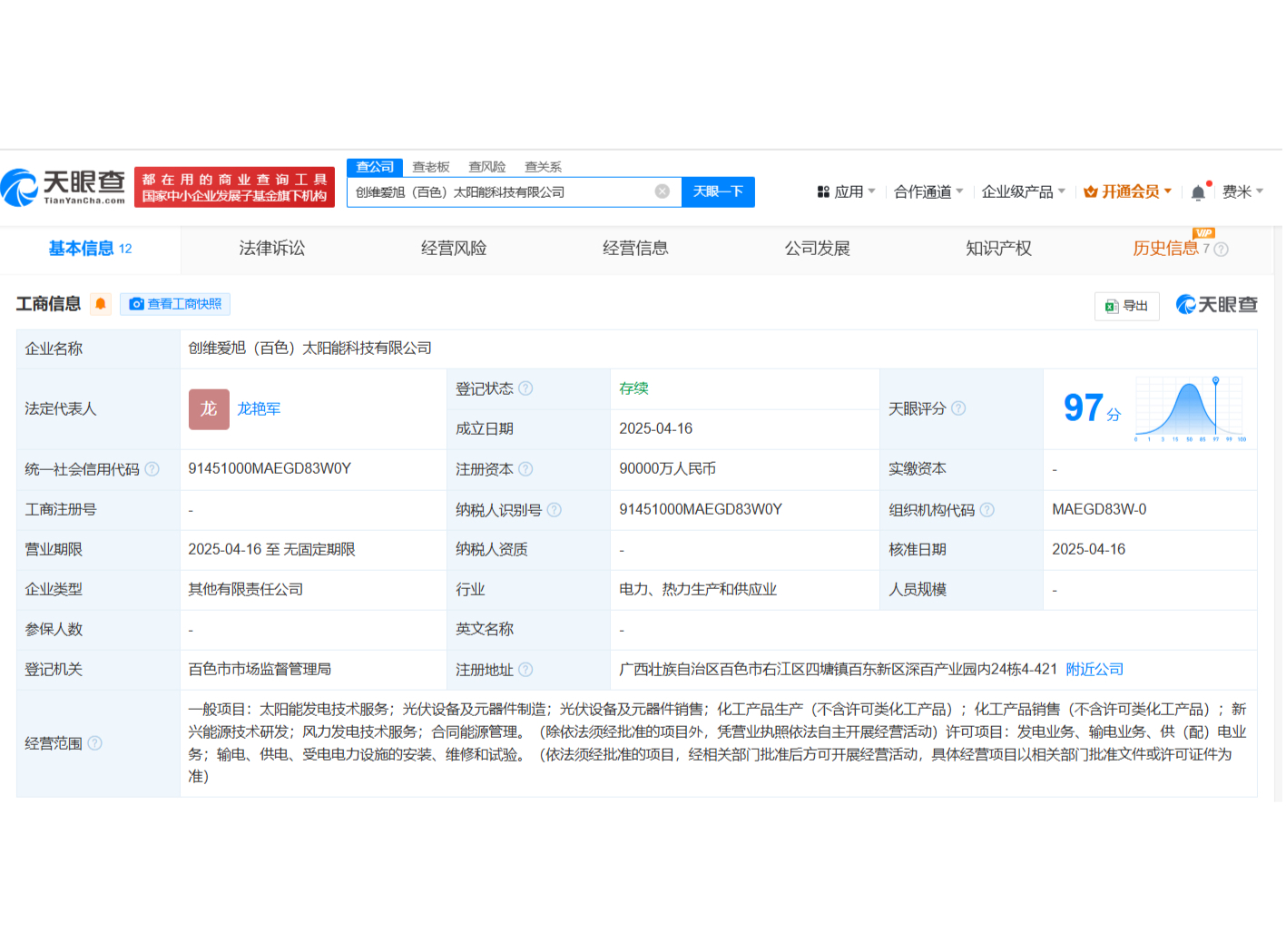The height and width of the screenshot is (952, 1286).
Task: Click 百色市市场监督管理局 registration authority
Action: click(x=260, y=670)
